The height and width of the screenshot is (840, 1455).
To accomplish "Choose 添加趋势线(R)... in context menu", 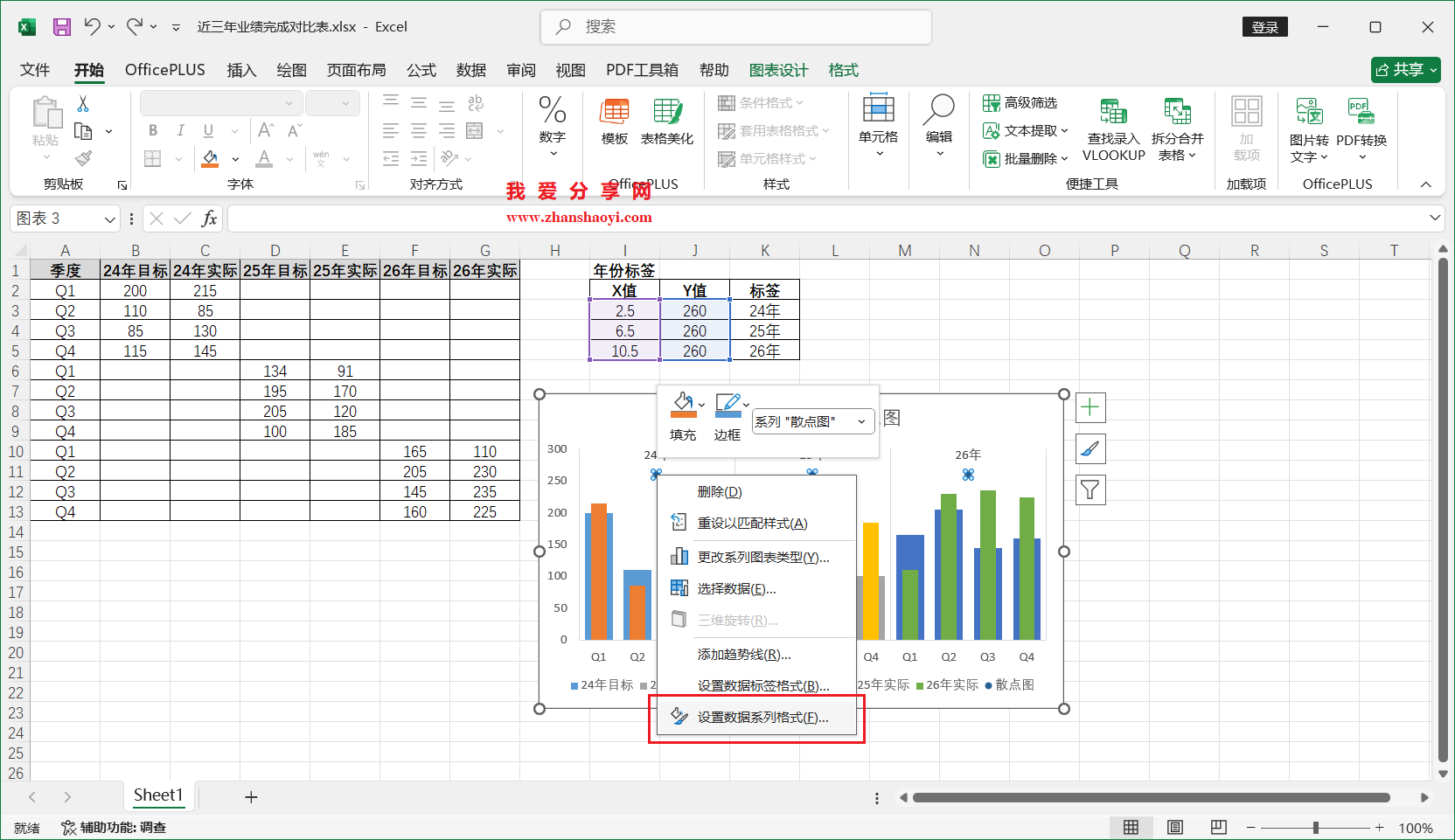I will pyautogui.click(x=756, y=655).
